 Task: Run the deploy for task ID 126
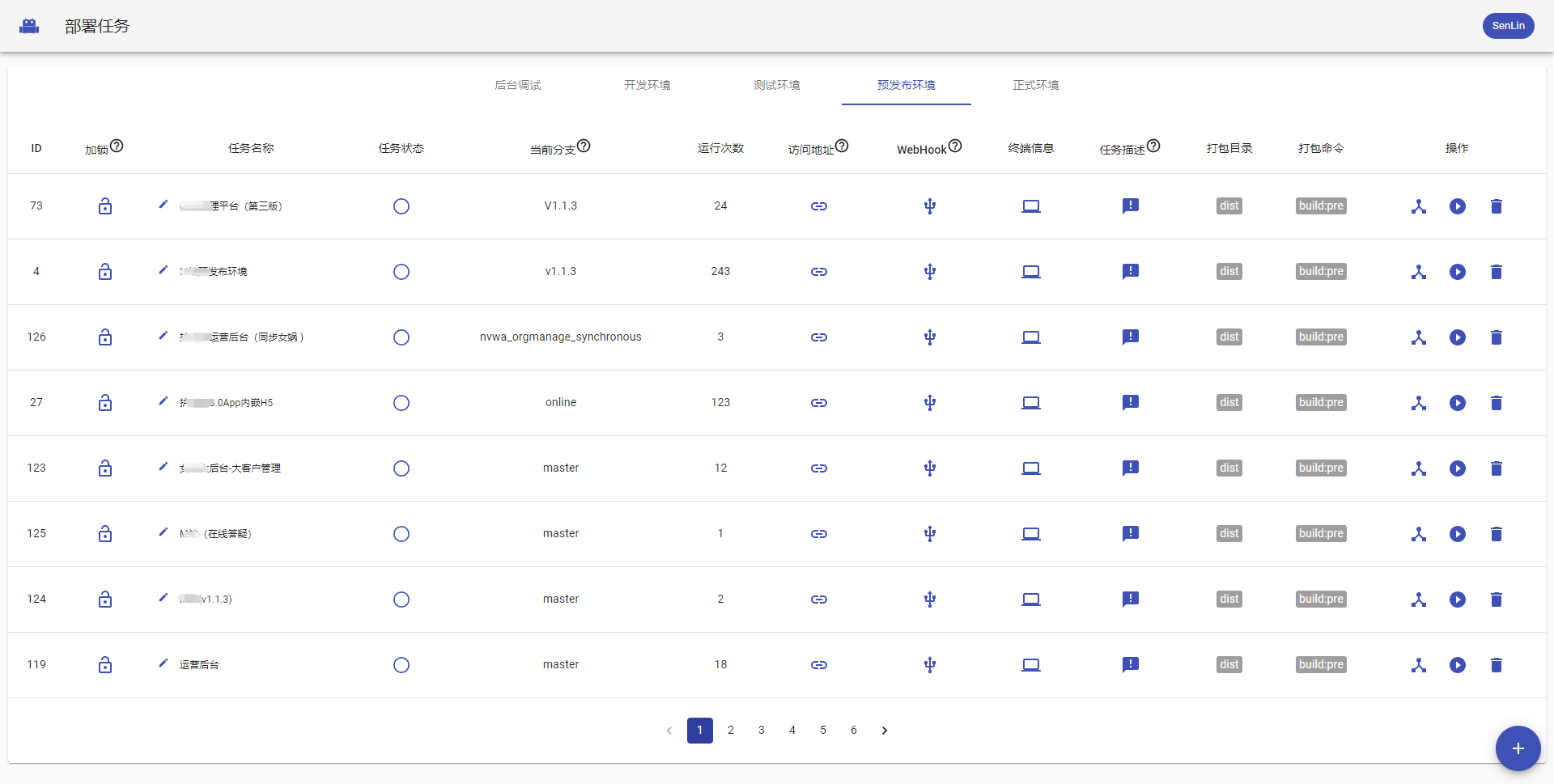point(1458,337)
